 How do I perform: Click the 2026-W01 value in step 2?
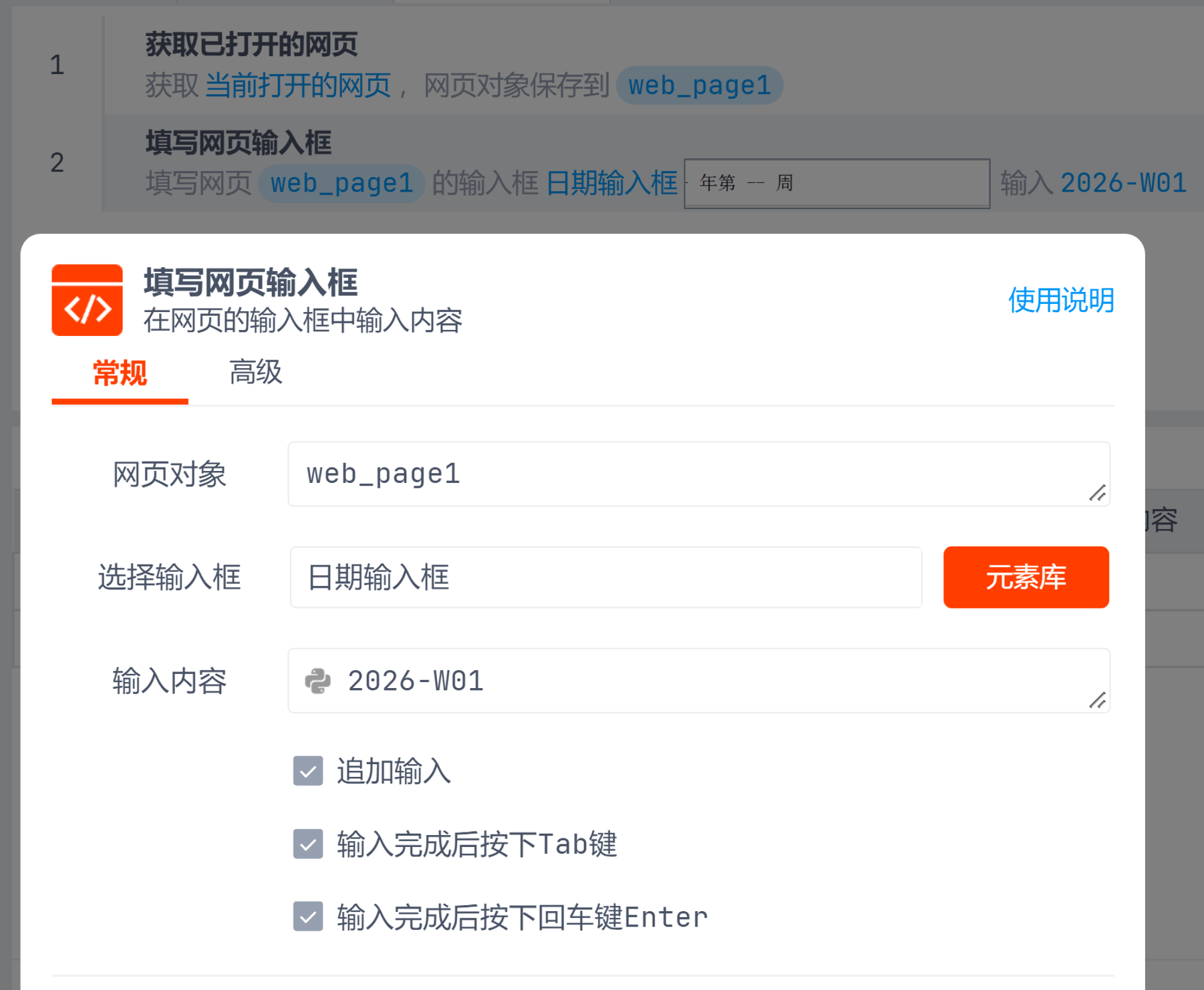[1123, 183]
